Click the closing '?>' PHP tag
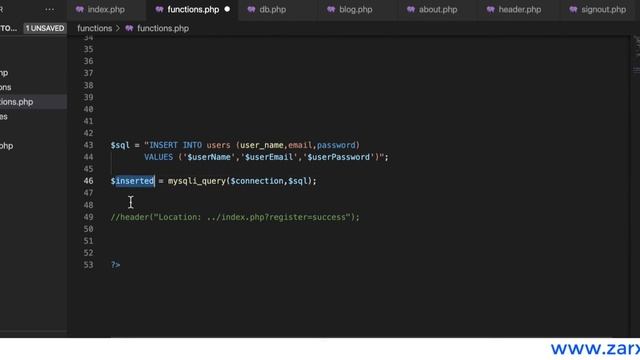The width and height of the screenshot is (640, 360). [116, 265]
